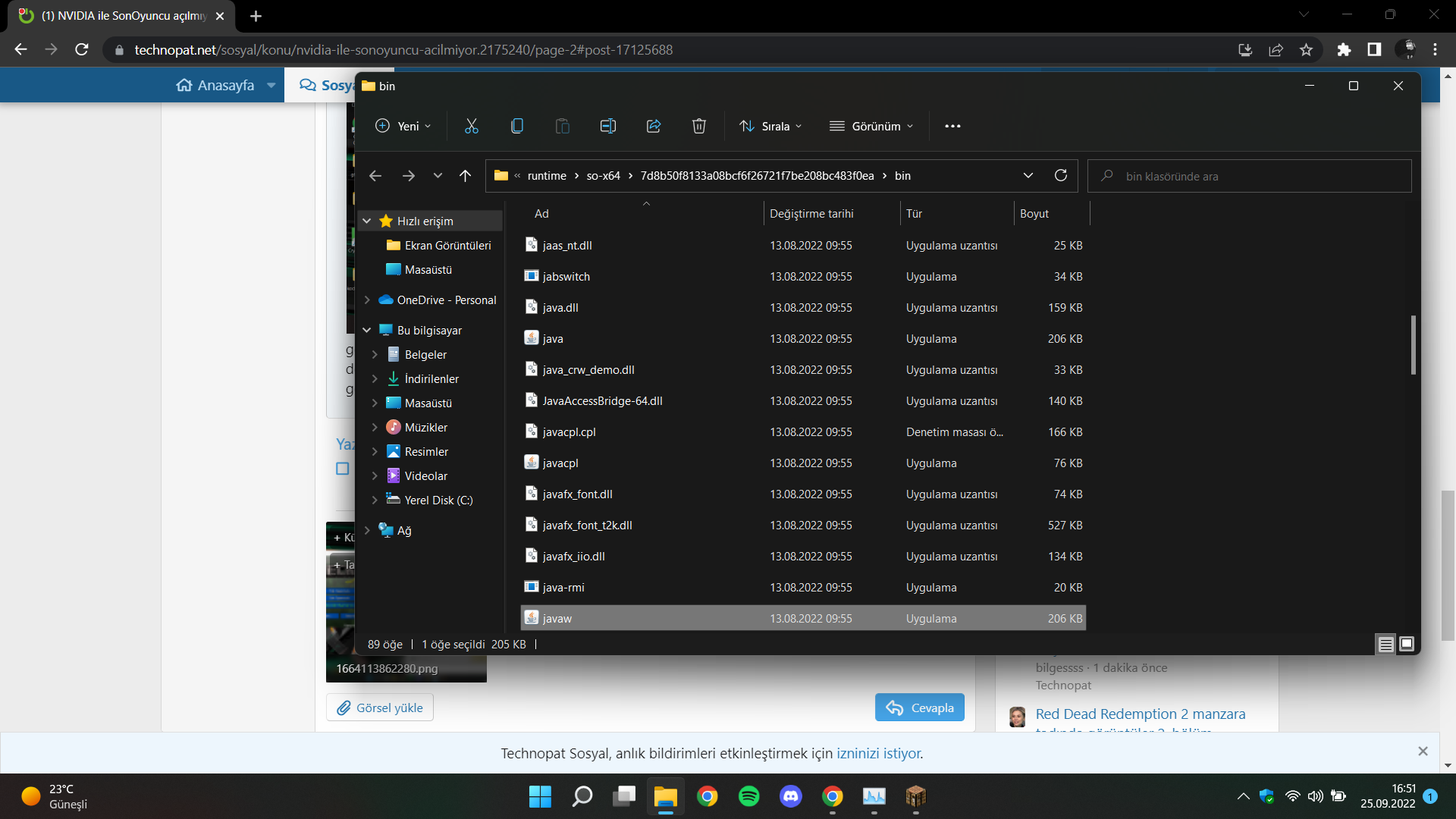Open the Sırala sort dropdown
The width and height of the screenshot is (1456, 819).
[x=770, y=126]
